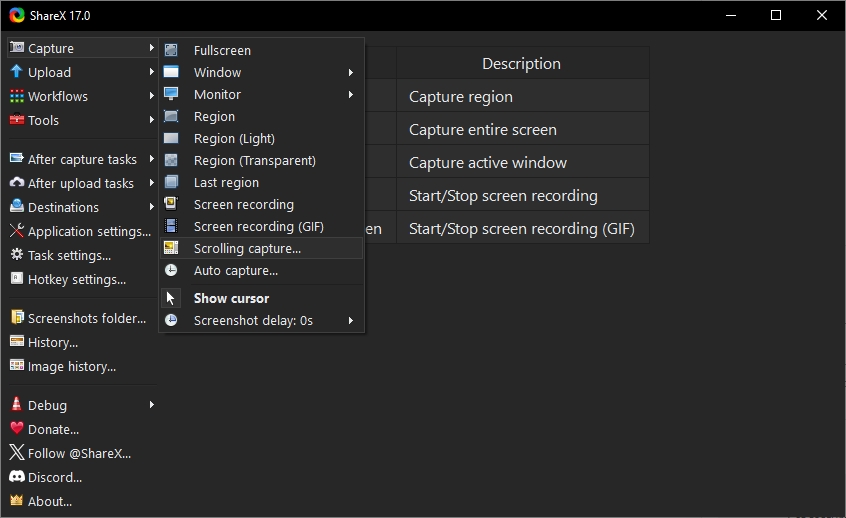846x518 pixels.
Task: Click the Debug traffic cone icon
Action: pos(17,404)
